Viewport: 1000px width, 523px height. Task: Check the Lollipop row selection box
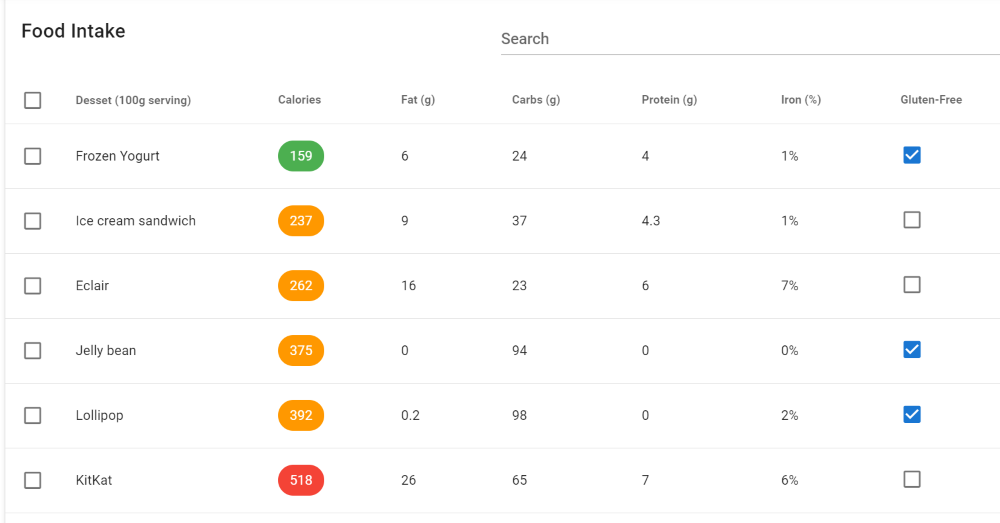33,416
